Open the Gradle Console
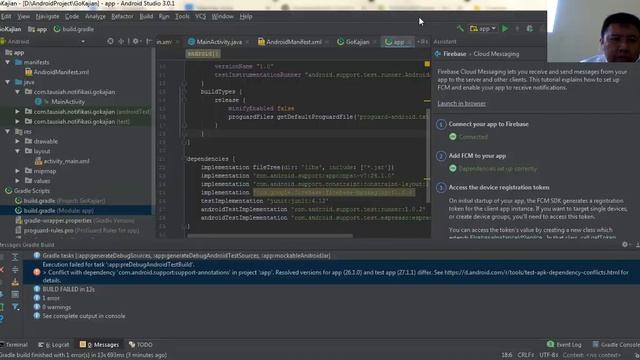640x360 pixels. (616, 344)
